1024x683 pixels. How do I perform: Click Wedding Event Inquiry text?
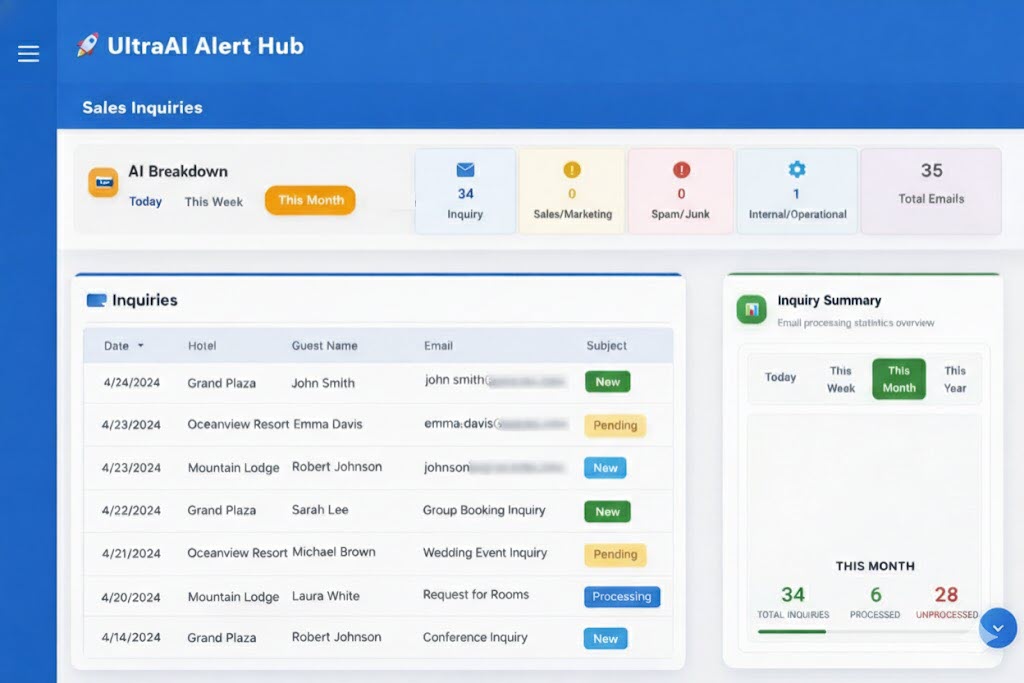[485, 552]
